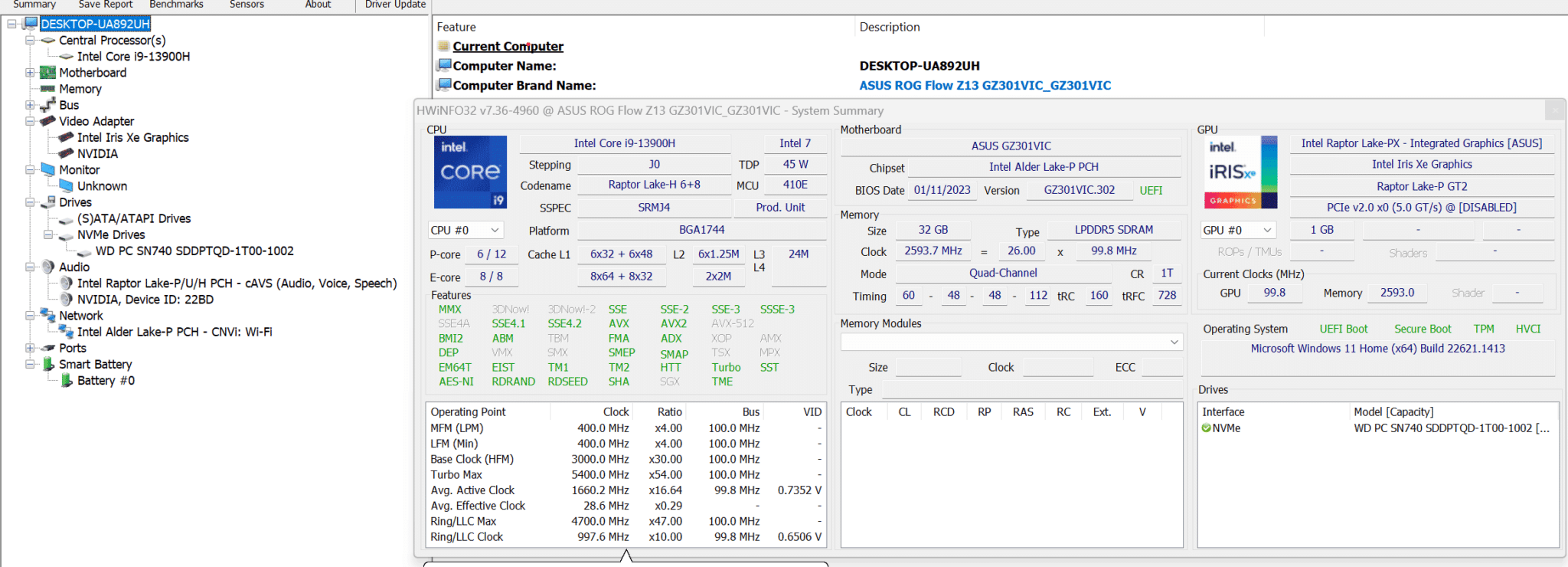Select Intel Raptor Lake-P/U/H PCH cAVS audio item

(x=237, y=283)
